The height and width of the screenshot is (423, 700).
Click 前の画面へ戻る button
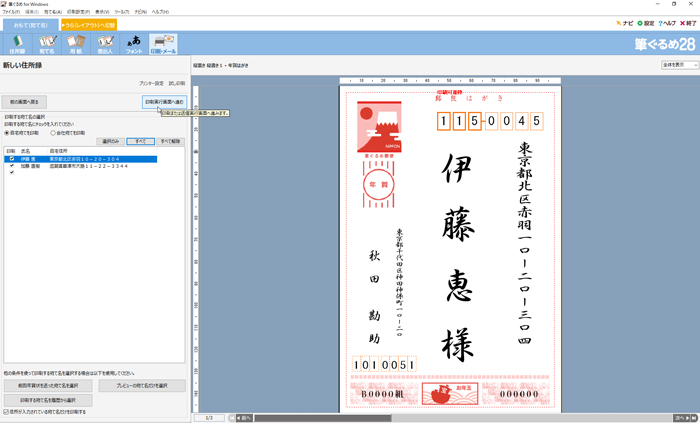click(x=25, y=102)
